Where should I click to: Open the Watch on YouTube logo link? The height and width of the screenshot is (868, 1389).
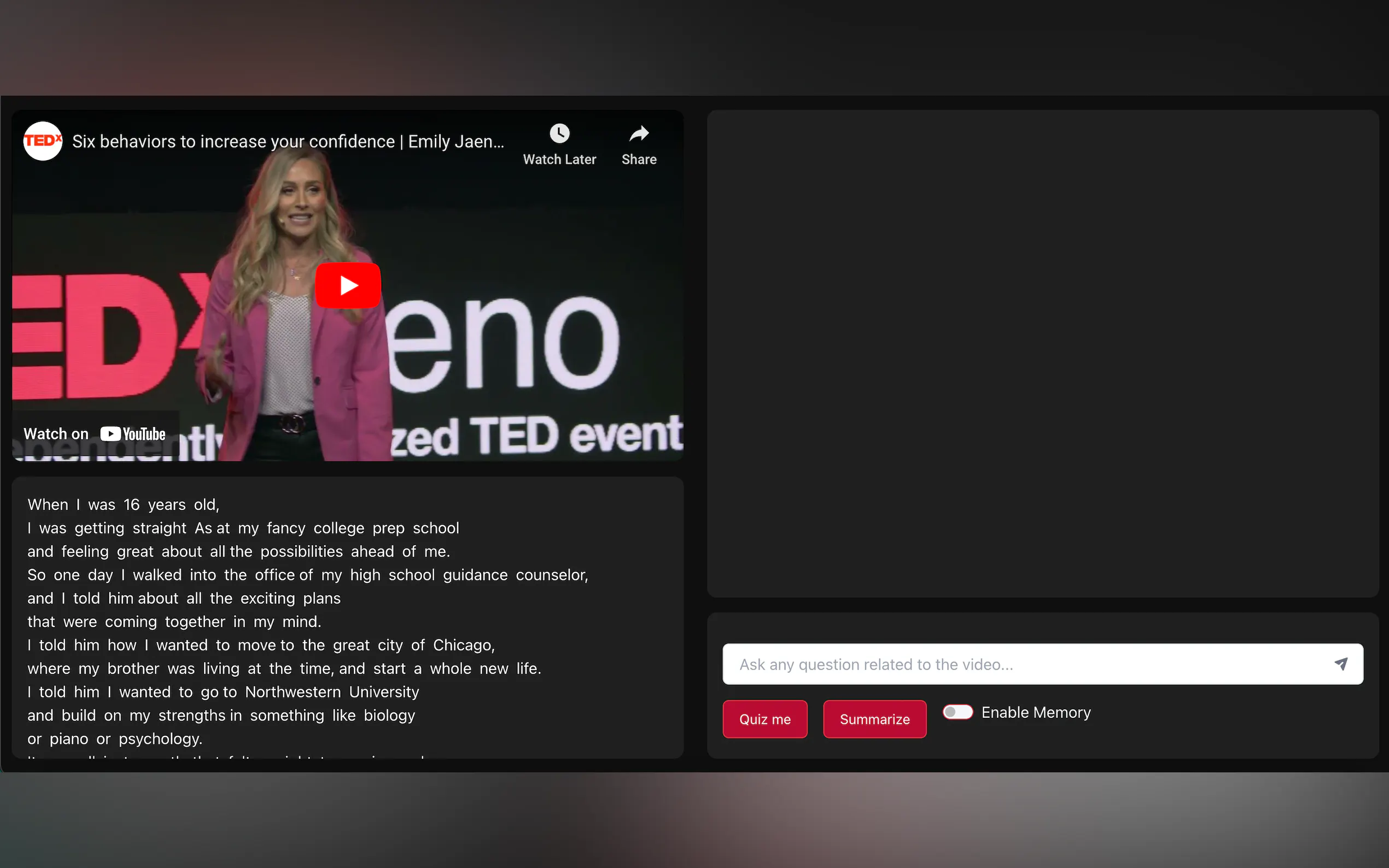click(x=133, y=434)
